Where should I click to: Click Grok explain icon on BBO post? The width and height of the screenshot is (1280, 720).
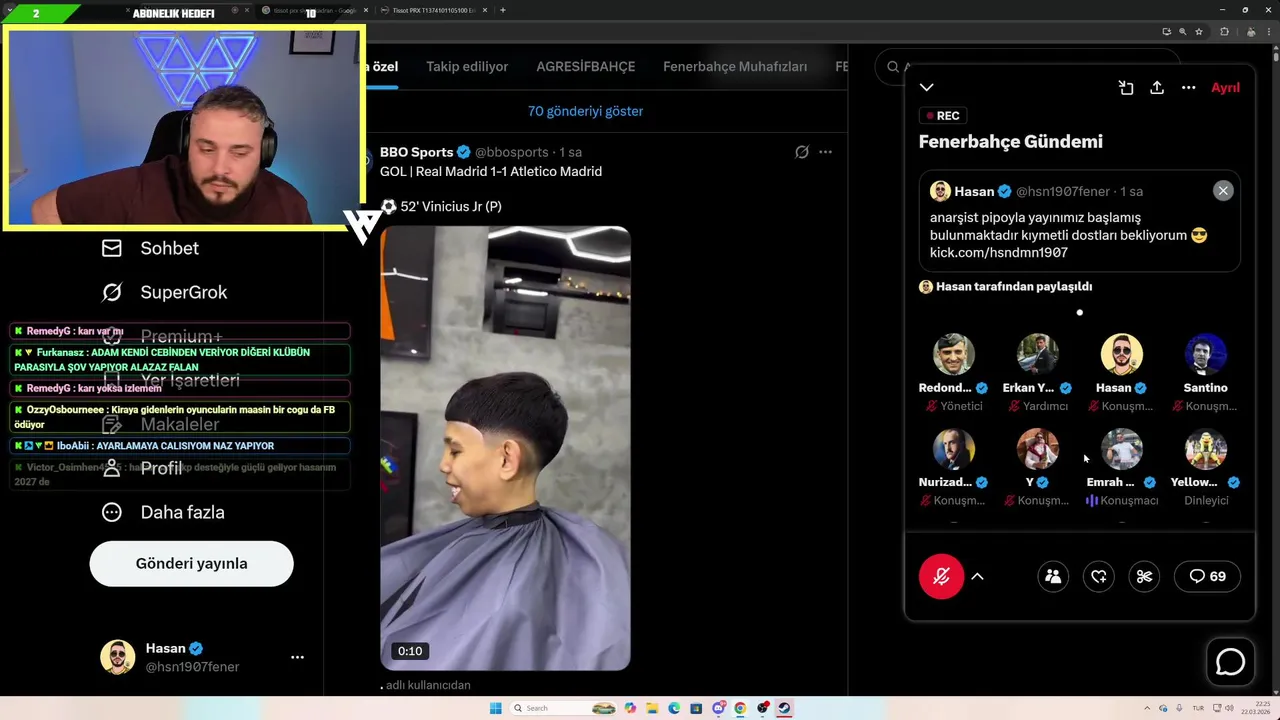801,152
